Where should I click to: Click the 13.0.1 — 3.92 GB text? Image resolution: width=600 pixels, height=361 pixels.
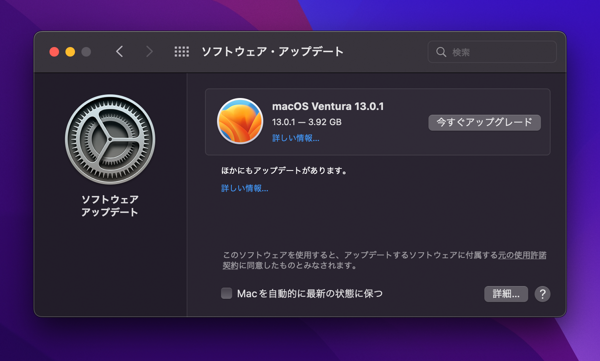coord(307,122)
